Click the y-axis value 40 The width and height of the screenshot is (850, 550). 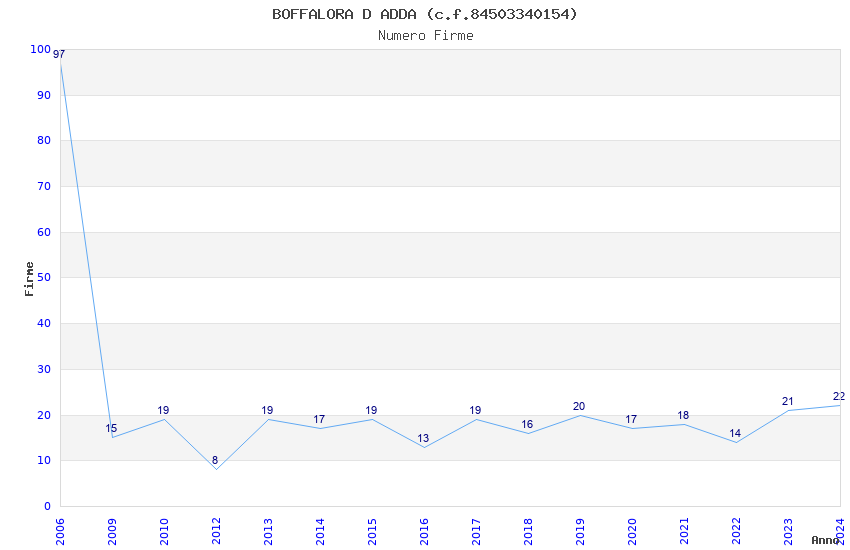pyautogui.click(x=44, y=323)
